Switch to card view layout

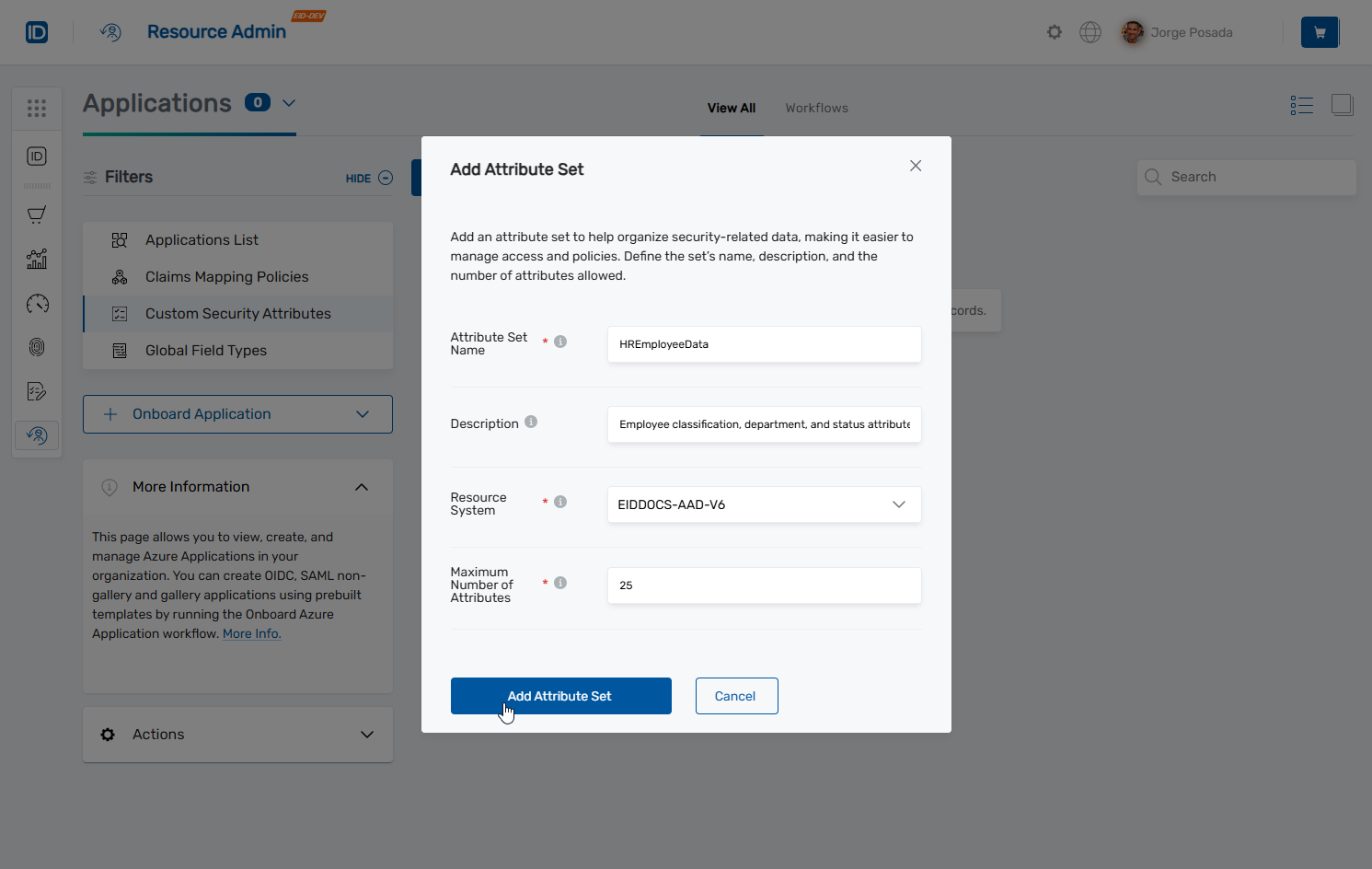1342,105
